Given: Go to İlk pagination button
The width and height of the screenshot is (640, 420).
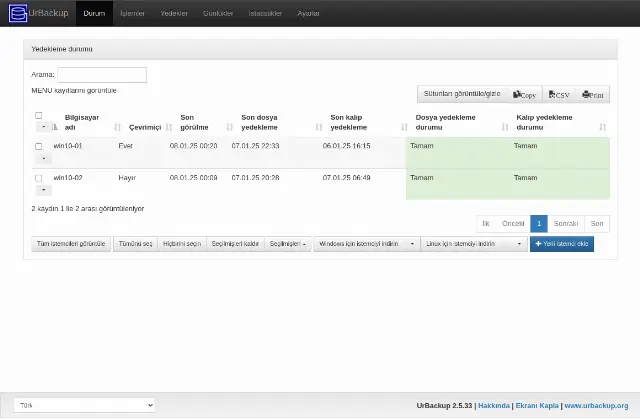Looking at the screenshot, I should tap(486, 224).
